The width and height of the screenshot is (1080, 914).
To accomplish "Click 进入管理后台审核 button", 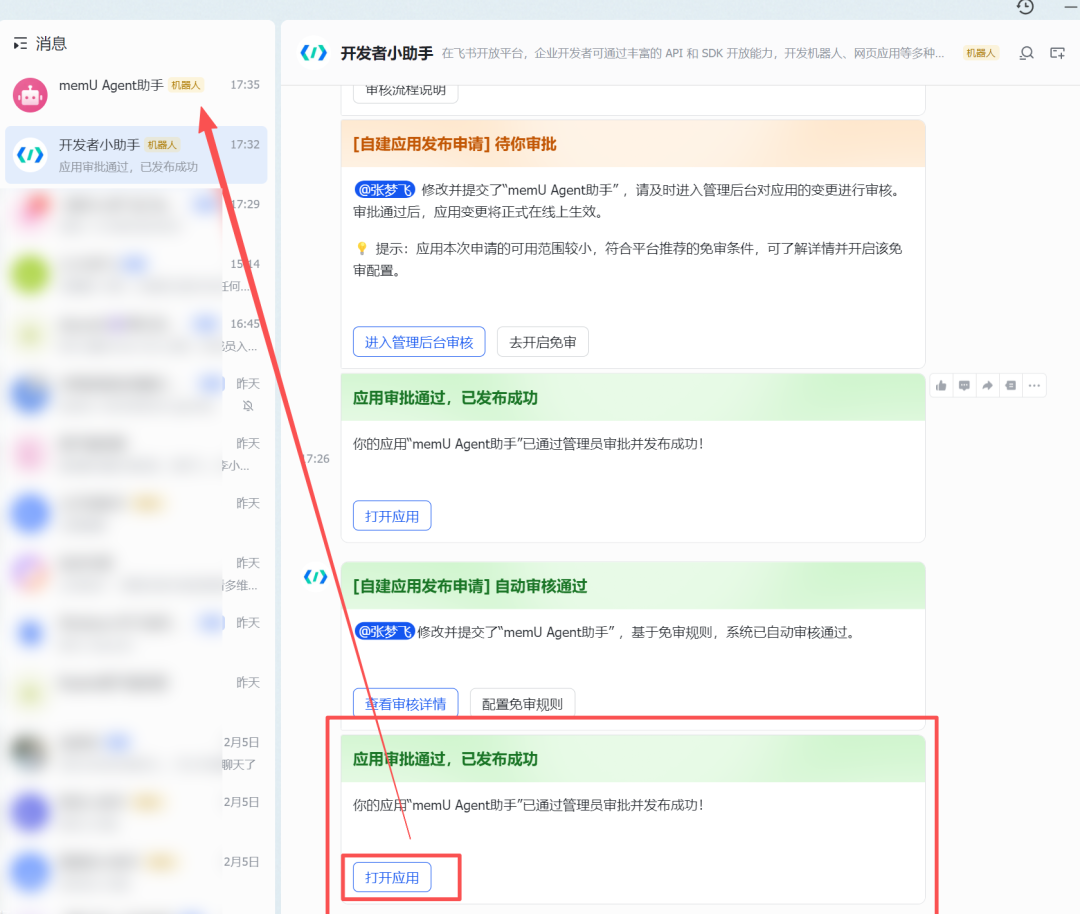I will tap(419, 342).
